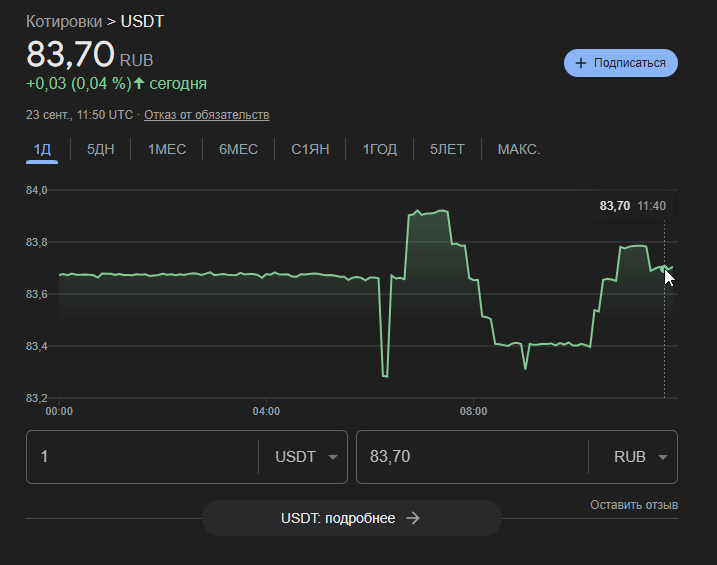This screenshot has width=717, height=565.
Task: Focus the RUB amount field showing 83,70
Action: (x=470, y=457)
